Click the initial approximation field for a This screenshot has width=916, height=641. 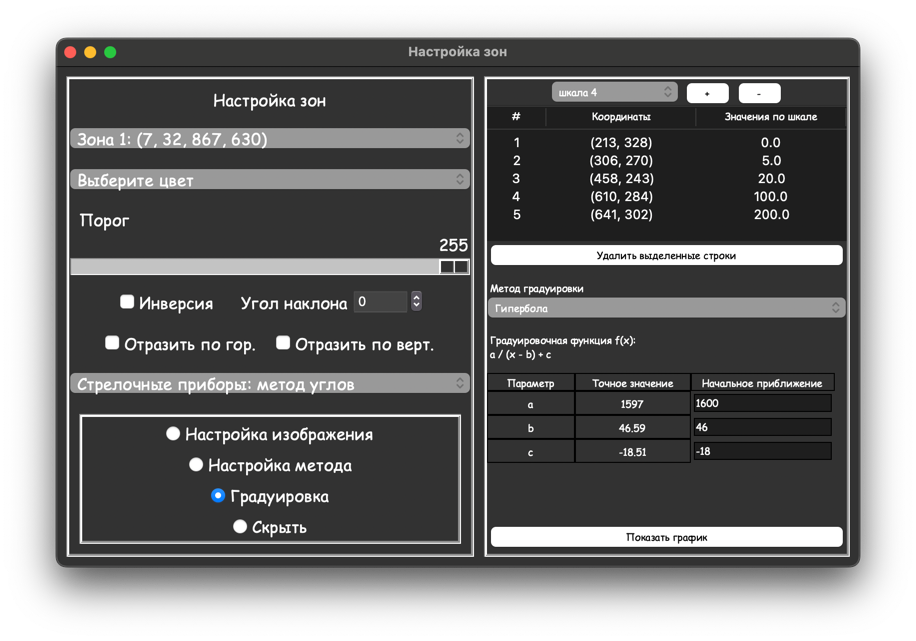click(761, 403)
